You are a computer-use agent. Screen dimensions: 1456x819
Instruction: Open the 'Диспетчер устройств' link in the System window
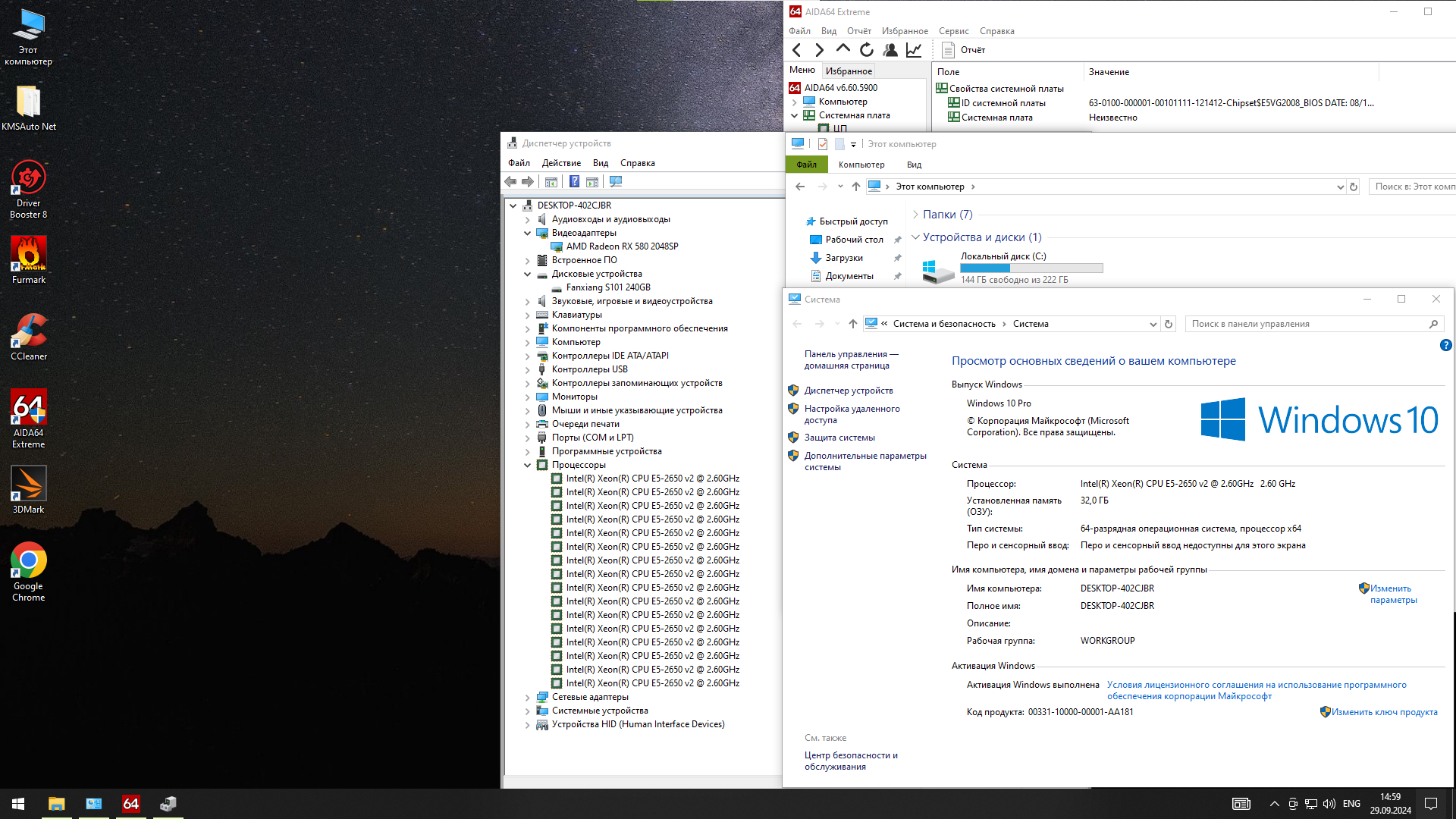(849, 391)
